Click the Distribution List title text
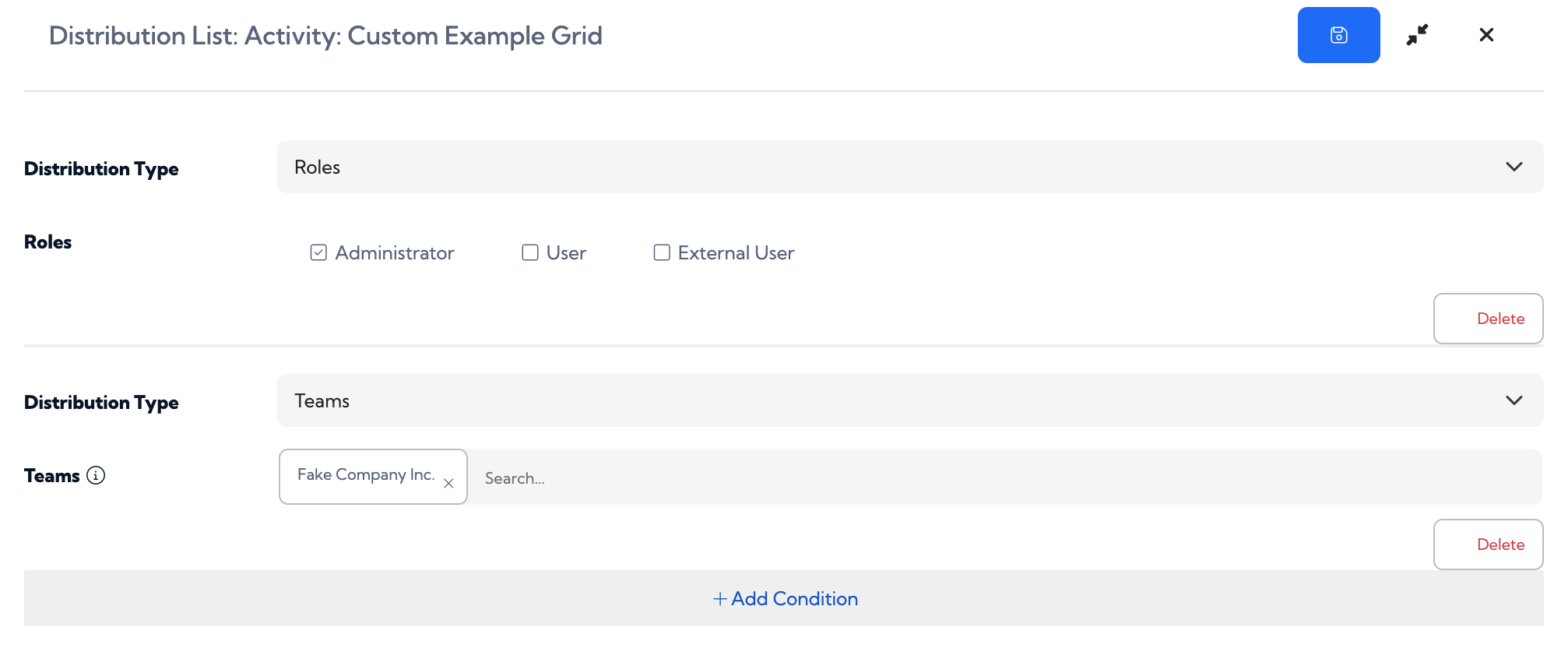Image resolution: width=1568 pixels, height=659 pixels. click(x=325, y=36)
